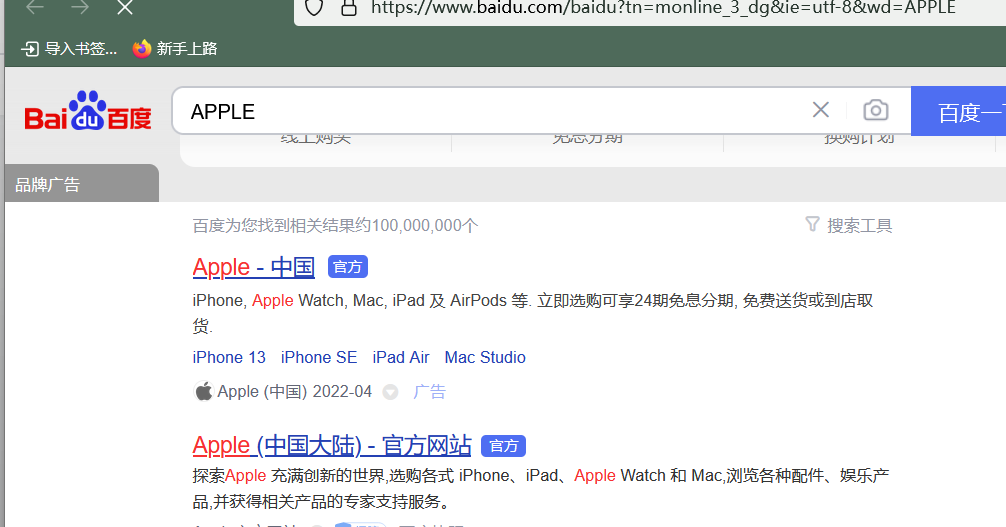This screenshot has width=1006, height=527.
Task: Click the camera image search icon
Action: (x=876, y=110)
